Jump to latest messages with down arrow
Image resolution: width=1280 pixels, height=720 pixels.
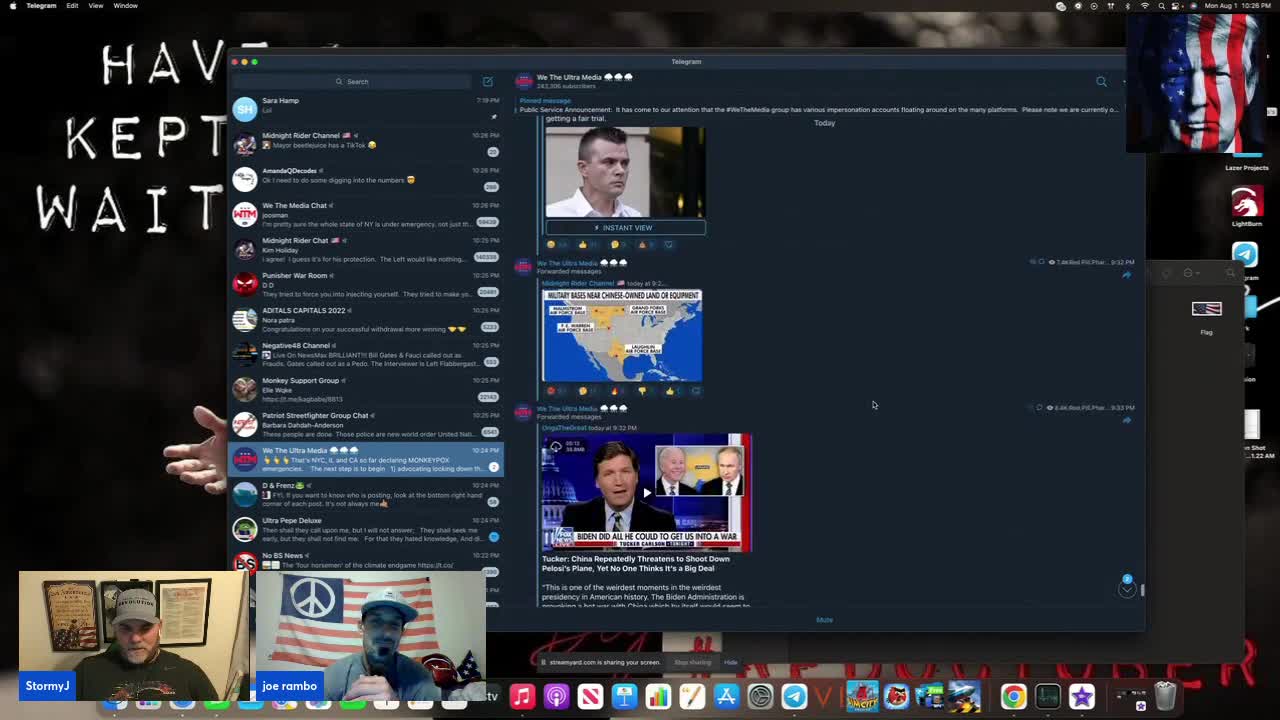coord(1127,589)
